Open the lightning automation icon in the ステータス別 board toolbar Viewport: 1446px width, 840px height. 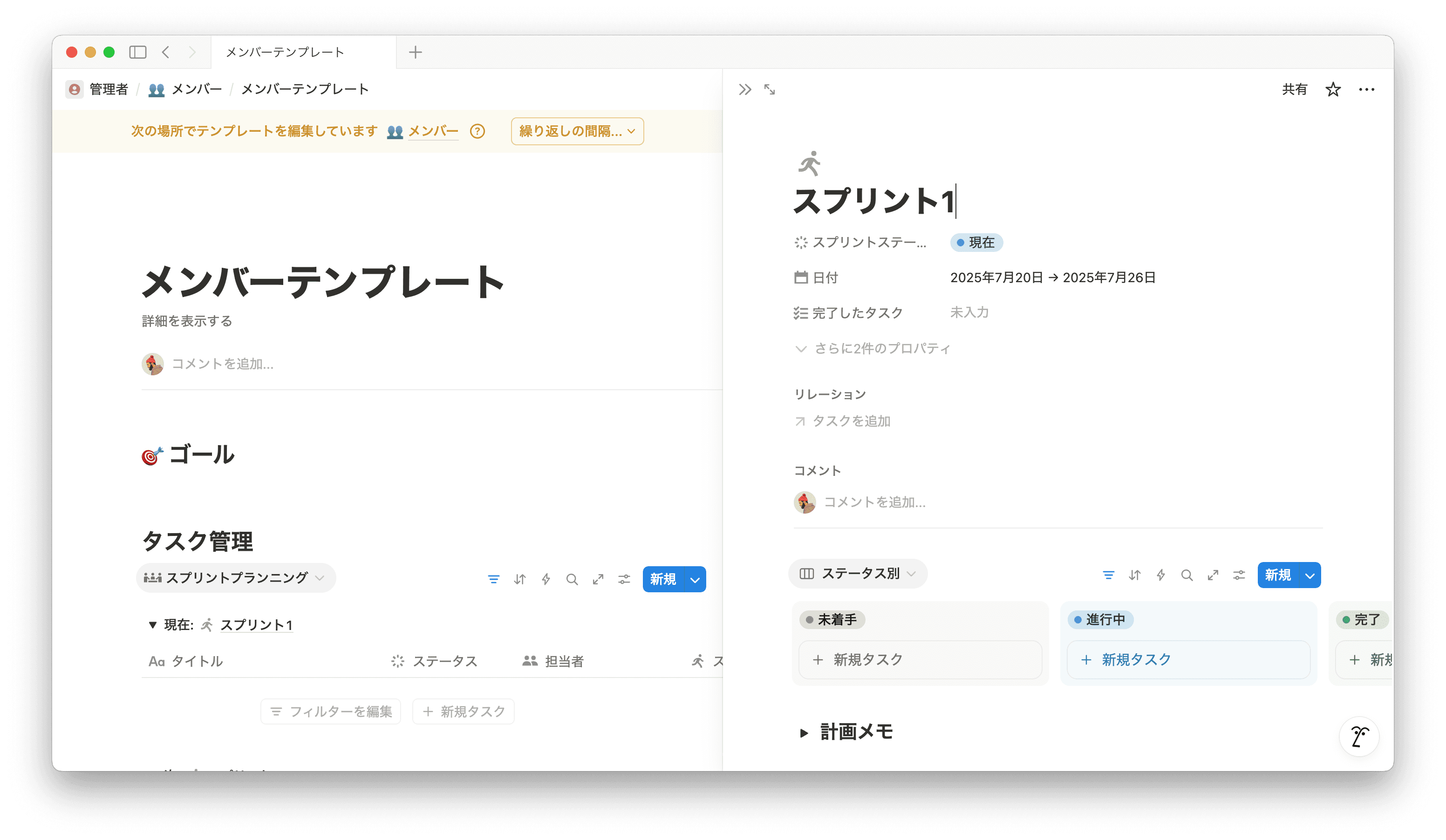[x=1160, y=575]
